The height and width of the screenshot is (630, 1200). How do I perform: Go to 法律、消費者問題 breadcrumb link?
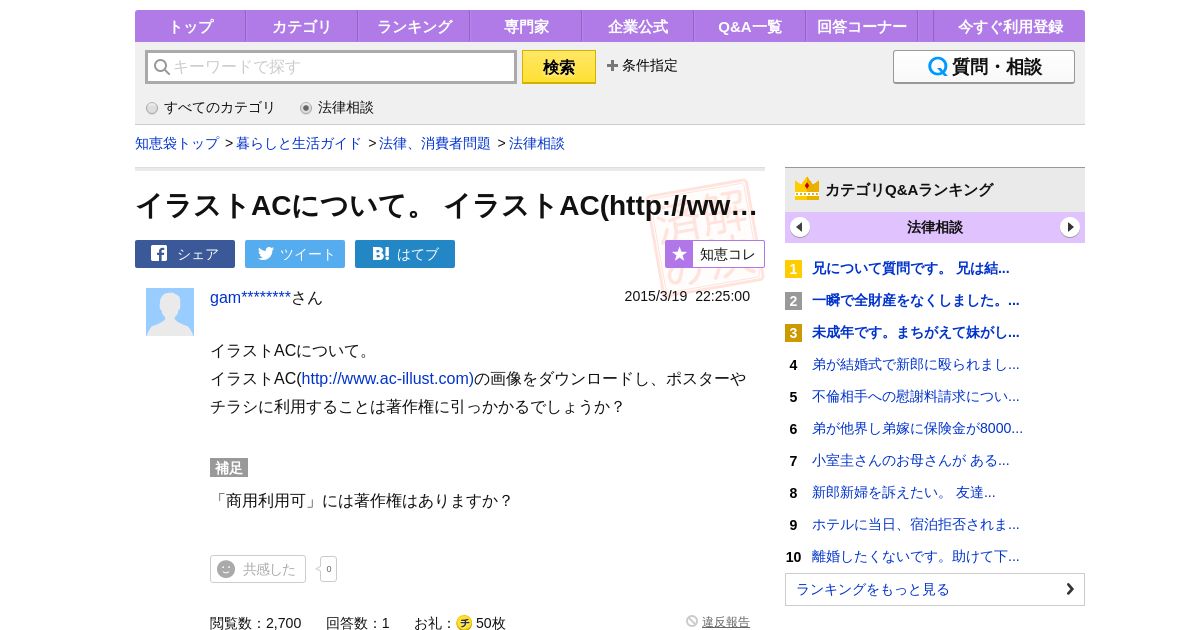point(435,143)
